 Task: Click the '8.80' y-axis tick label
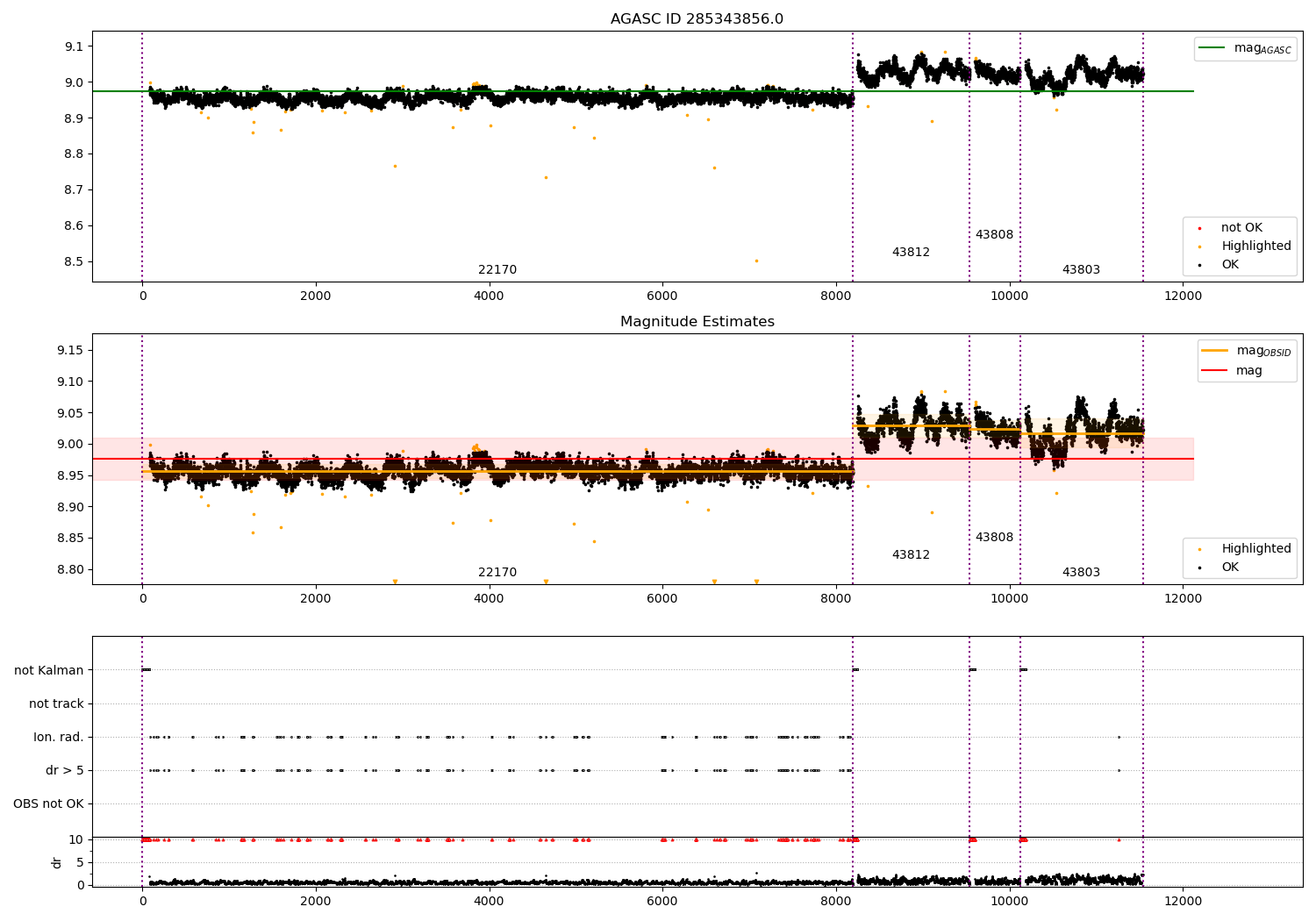[x=71, y=570]
